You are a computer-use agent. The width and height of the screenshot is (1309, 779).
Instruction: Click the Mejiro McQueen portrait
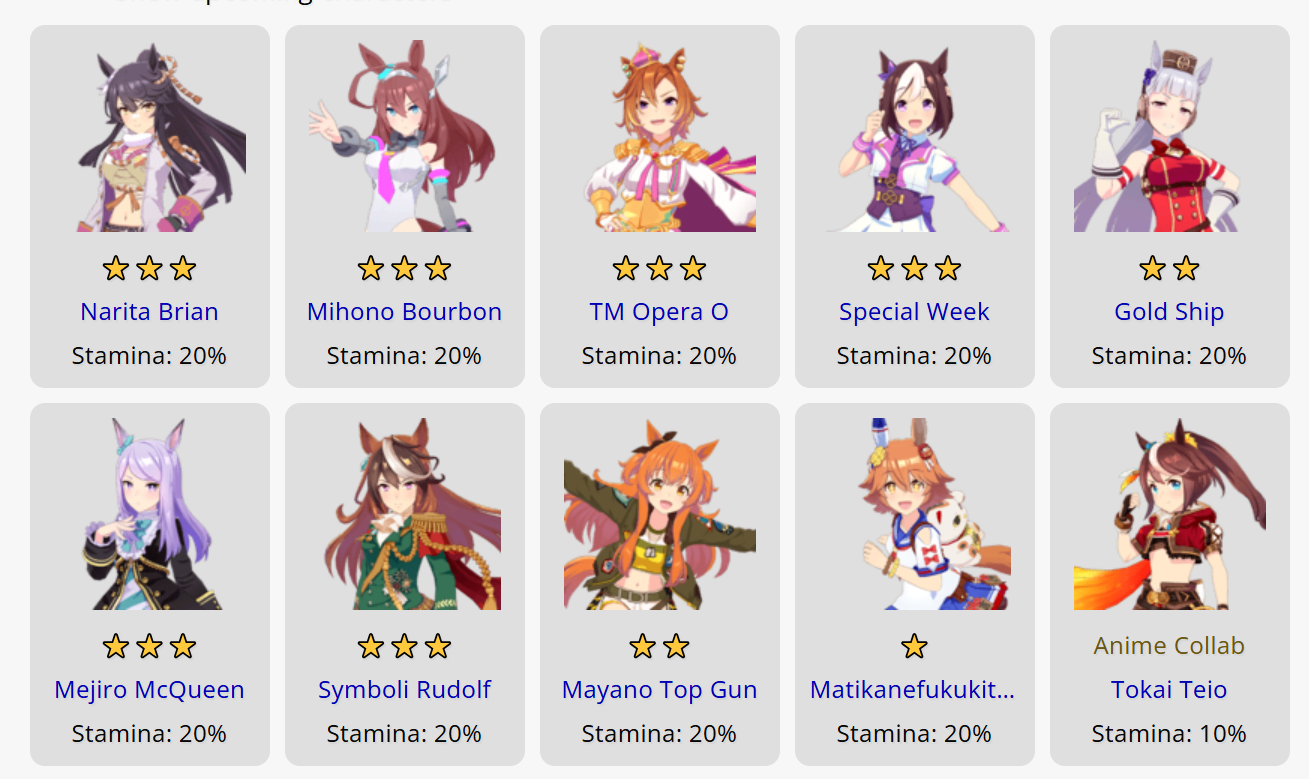(x=150, y=514)
